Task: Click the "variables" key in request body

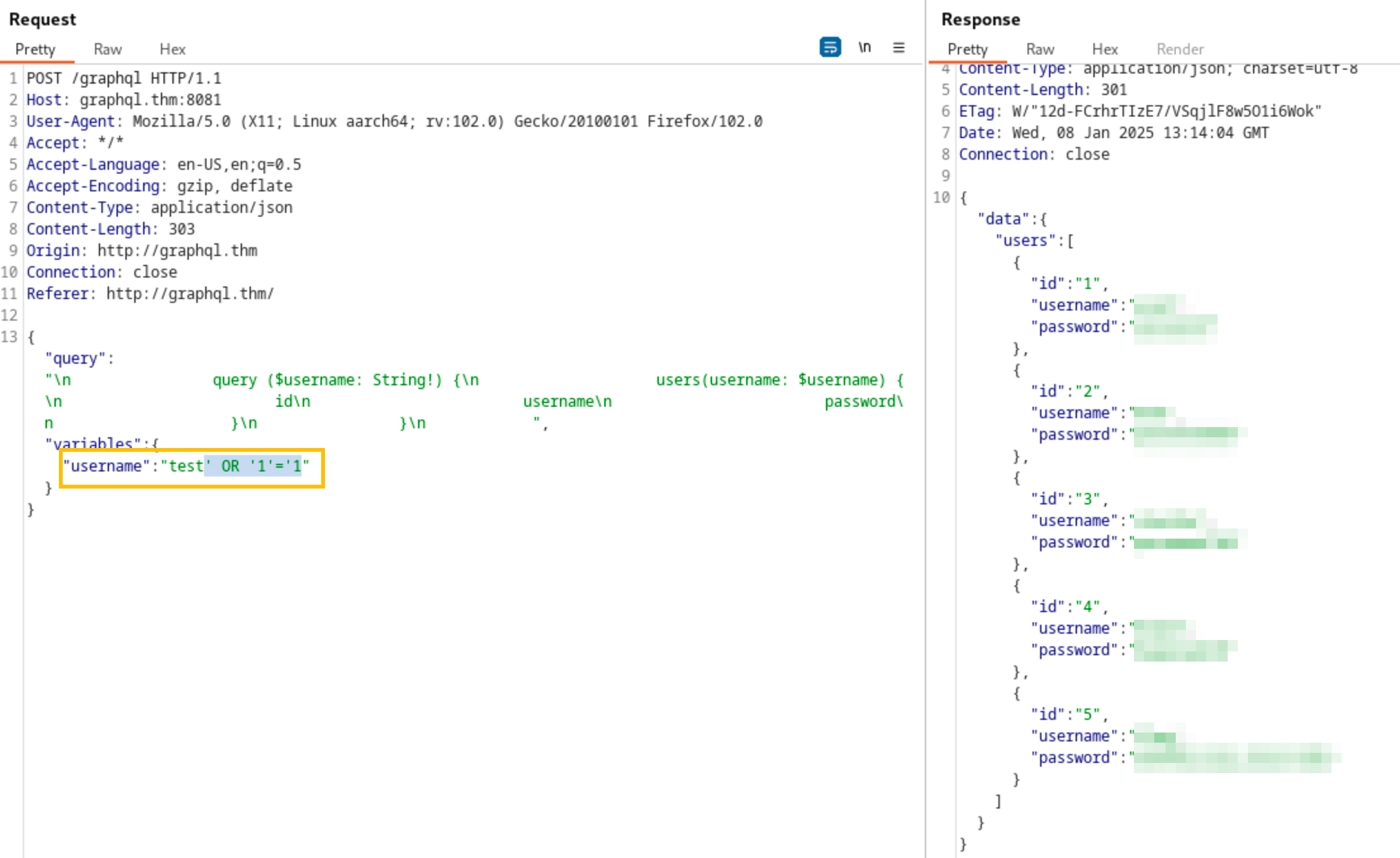Action: pyautogui.click(x=92, y=443)
